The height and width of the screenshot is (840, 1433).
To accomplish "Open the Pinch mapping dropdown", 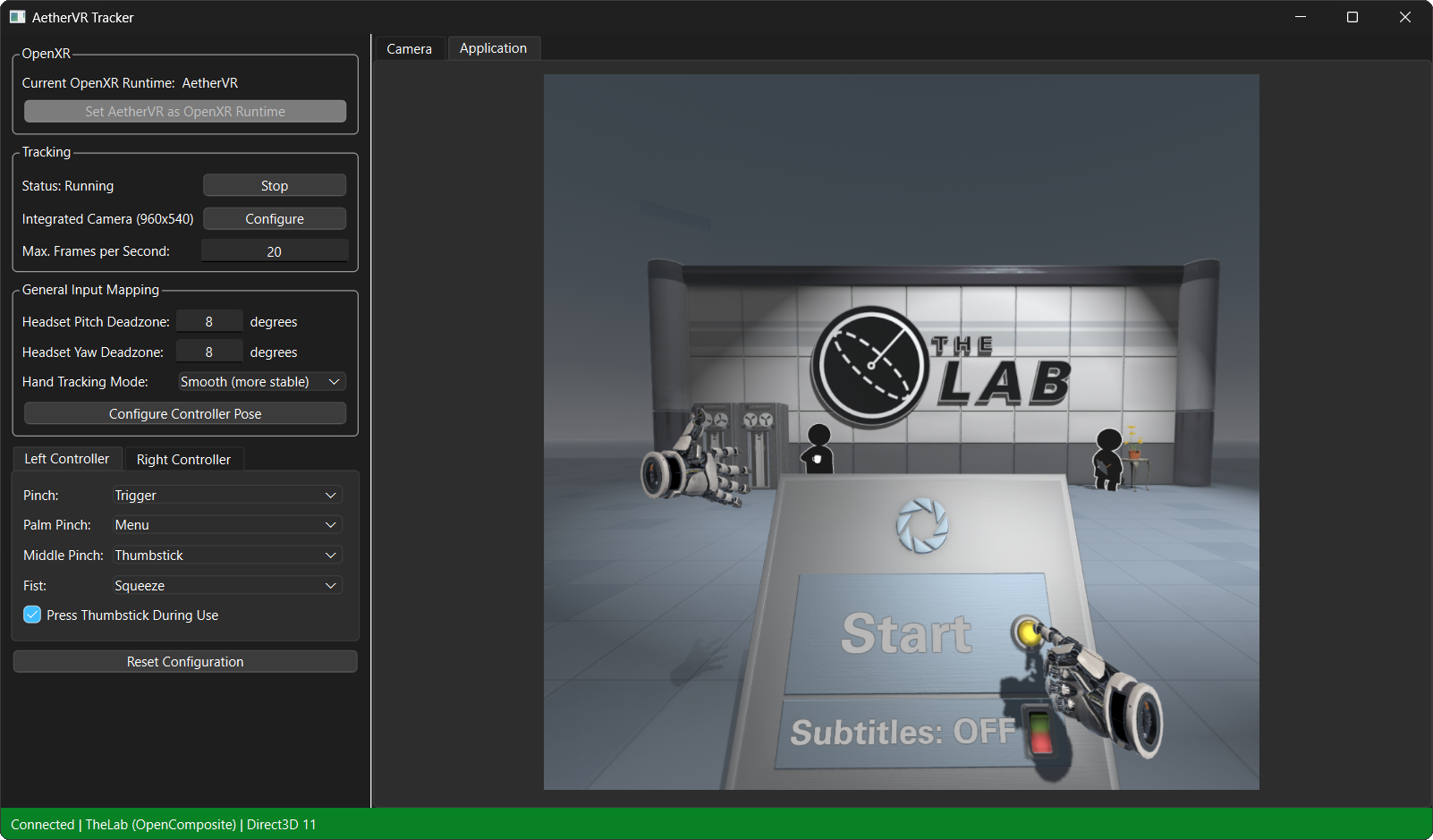I will click(x=226, y=495).
